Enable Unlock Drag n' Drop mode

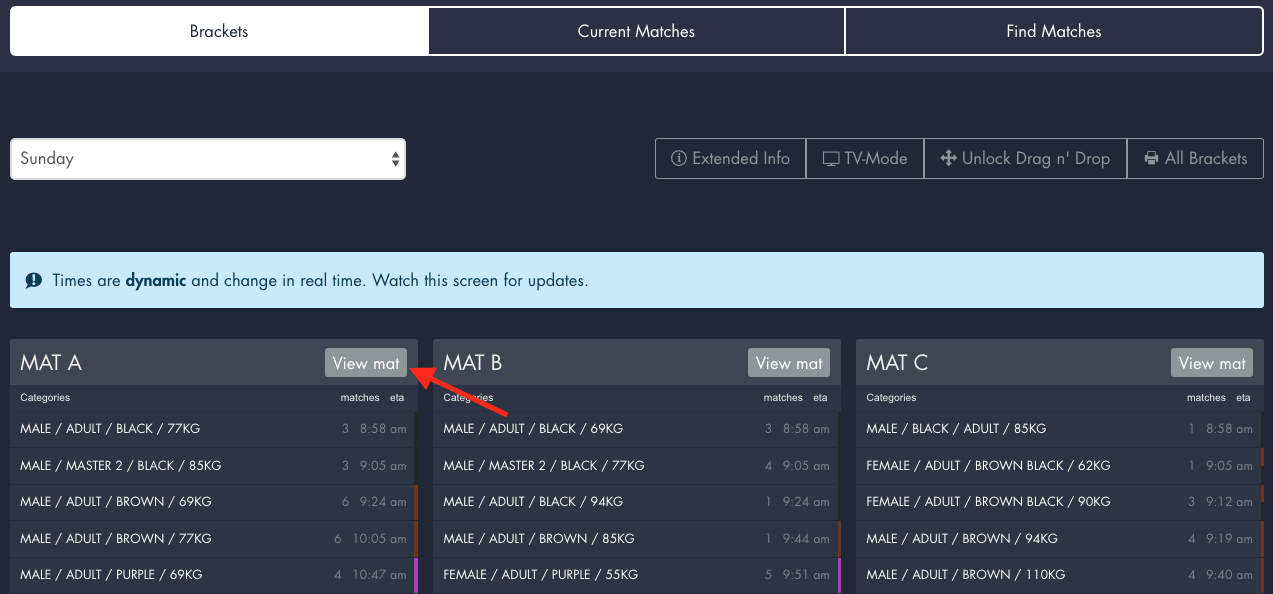click(x=1024, y=158)
